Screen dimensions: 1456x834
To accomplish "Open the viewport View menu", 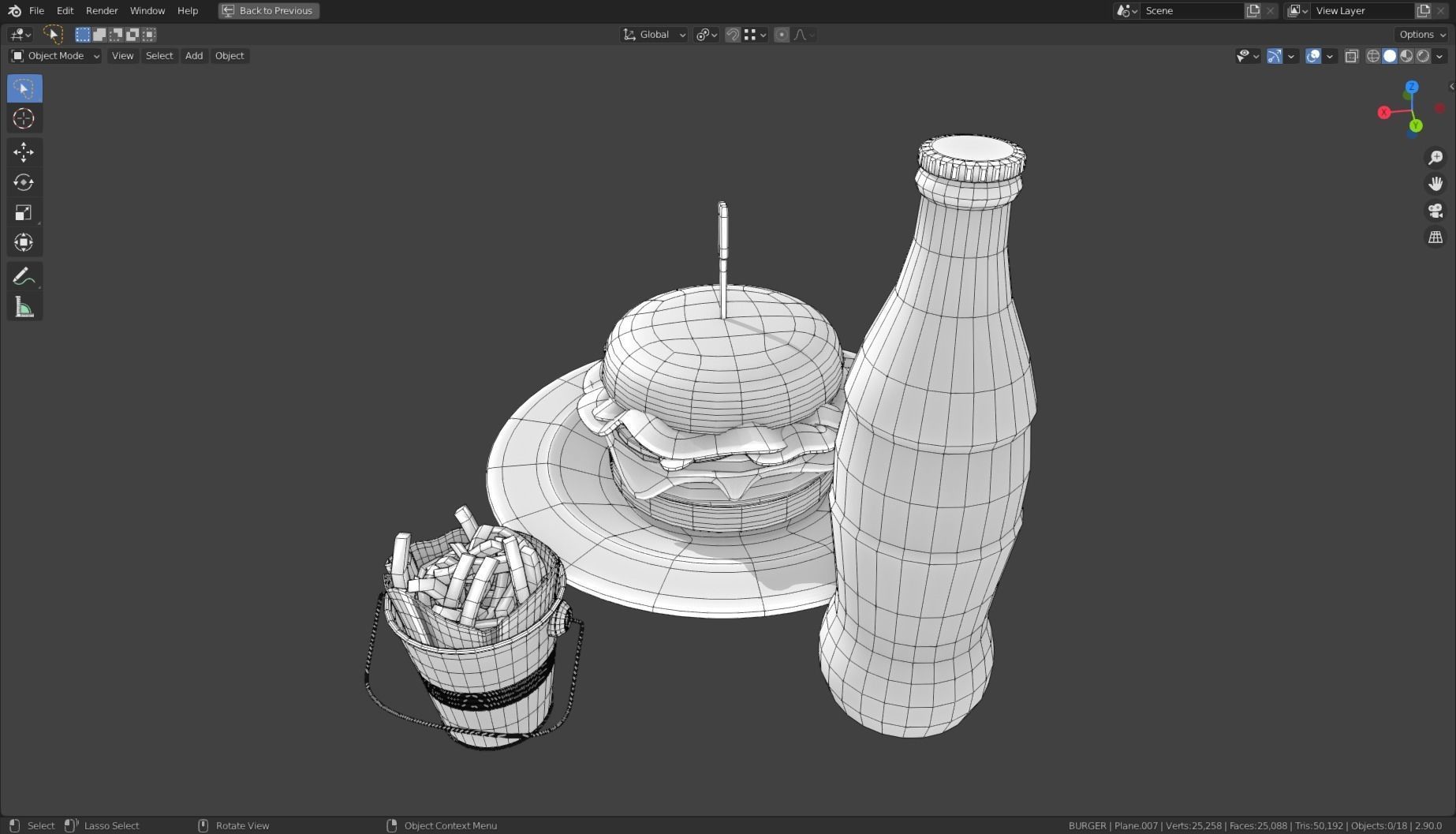I will pos(122,55).
